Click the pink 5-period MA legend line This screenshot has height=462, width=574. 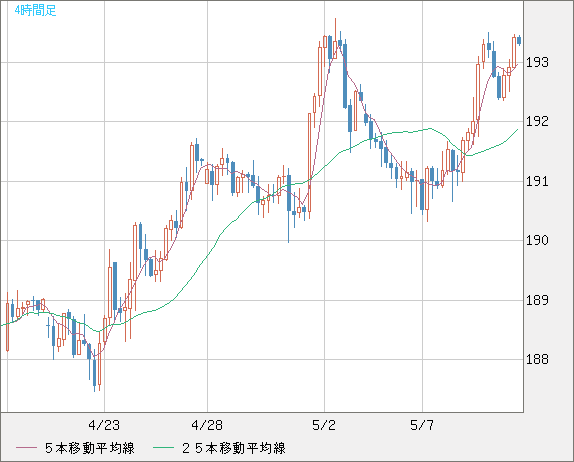26,448
